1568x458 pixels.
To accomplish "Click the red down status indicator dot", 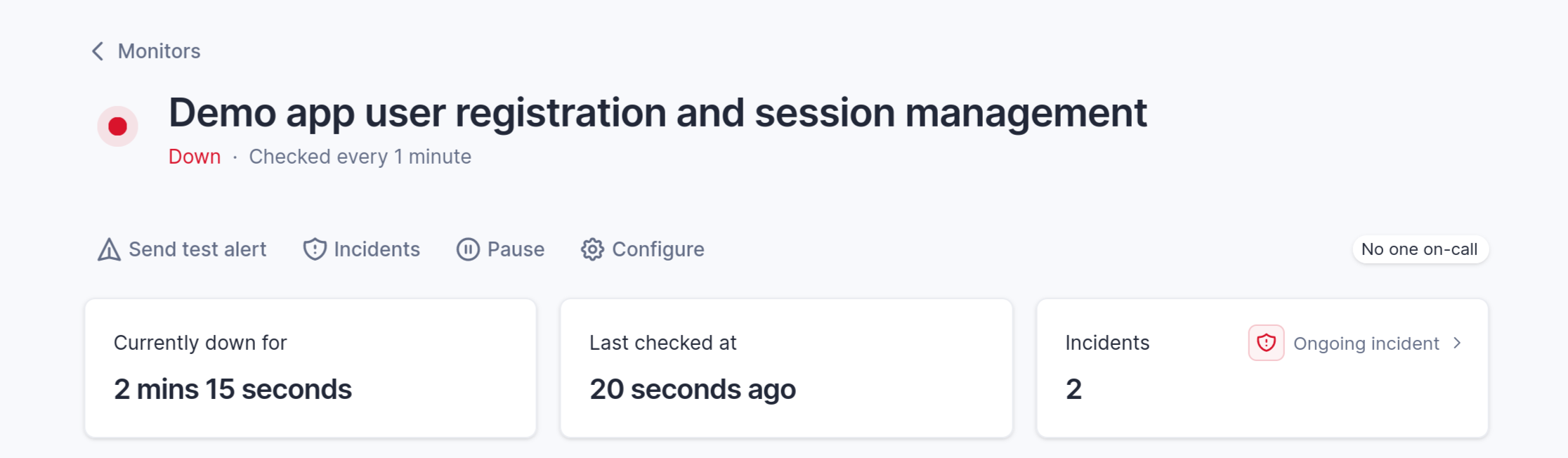I will (x=117, y=126).
